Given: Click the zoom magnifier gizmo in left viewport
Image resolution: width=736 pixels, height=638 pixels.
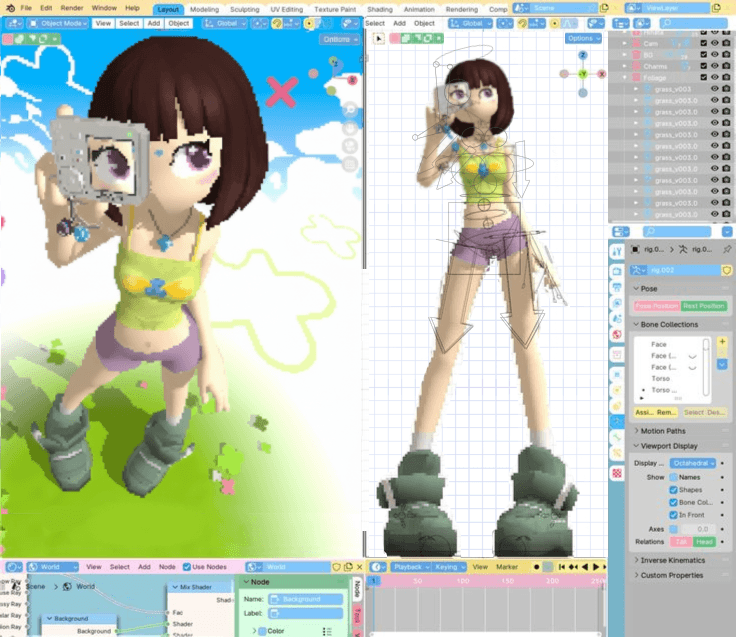Looking at the screenshot, I should pyautogui.click(x=350, y=109).
